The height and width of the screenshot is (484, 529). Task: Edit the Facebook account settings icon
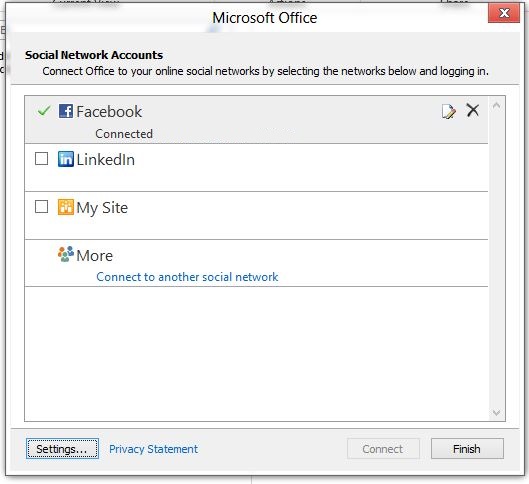449,112
